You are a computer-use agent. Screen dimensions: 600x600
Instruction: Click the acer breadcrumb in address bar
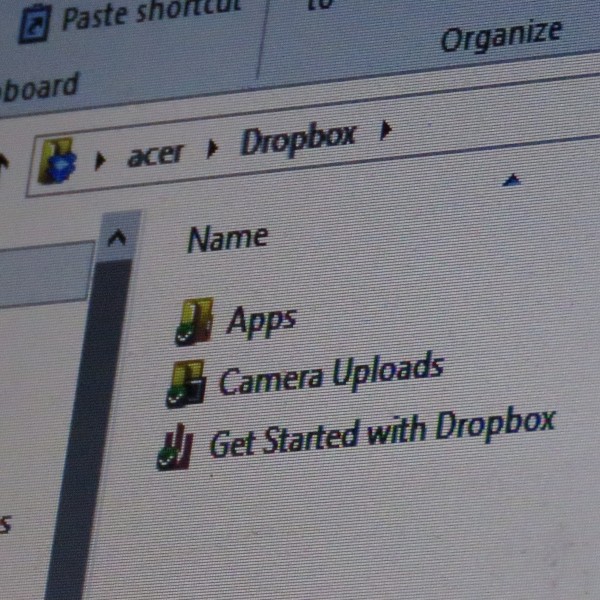click(x=156, y=155)
